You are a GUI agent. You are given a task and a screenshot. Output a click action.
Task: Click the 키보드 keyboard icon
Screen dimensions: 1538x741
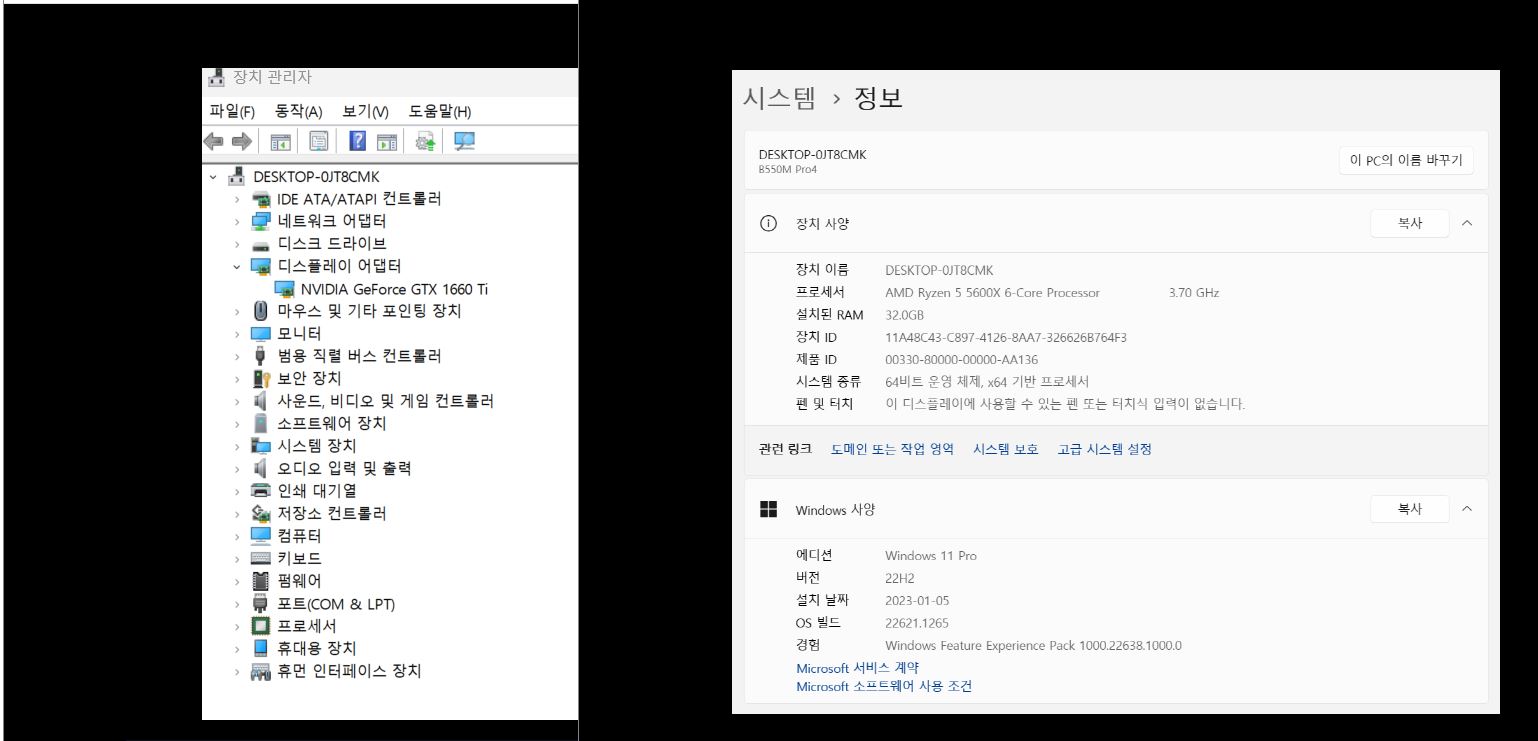(261, 558)
